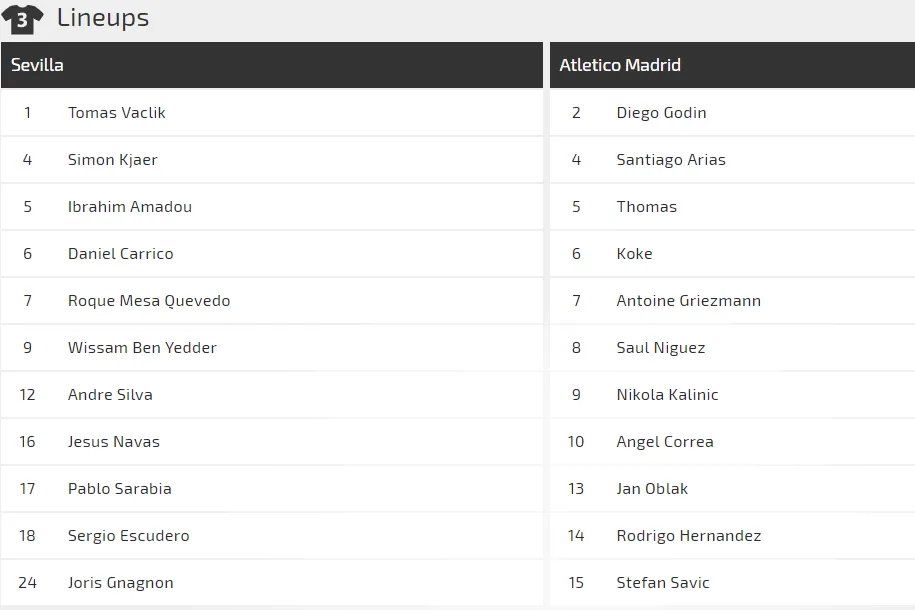Select Pablo Sarabia from the list

point(120,489)
